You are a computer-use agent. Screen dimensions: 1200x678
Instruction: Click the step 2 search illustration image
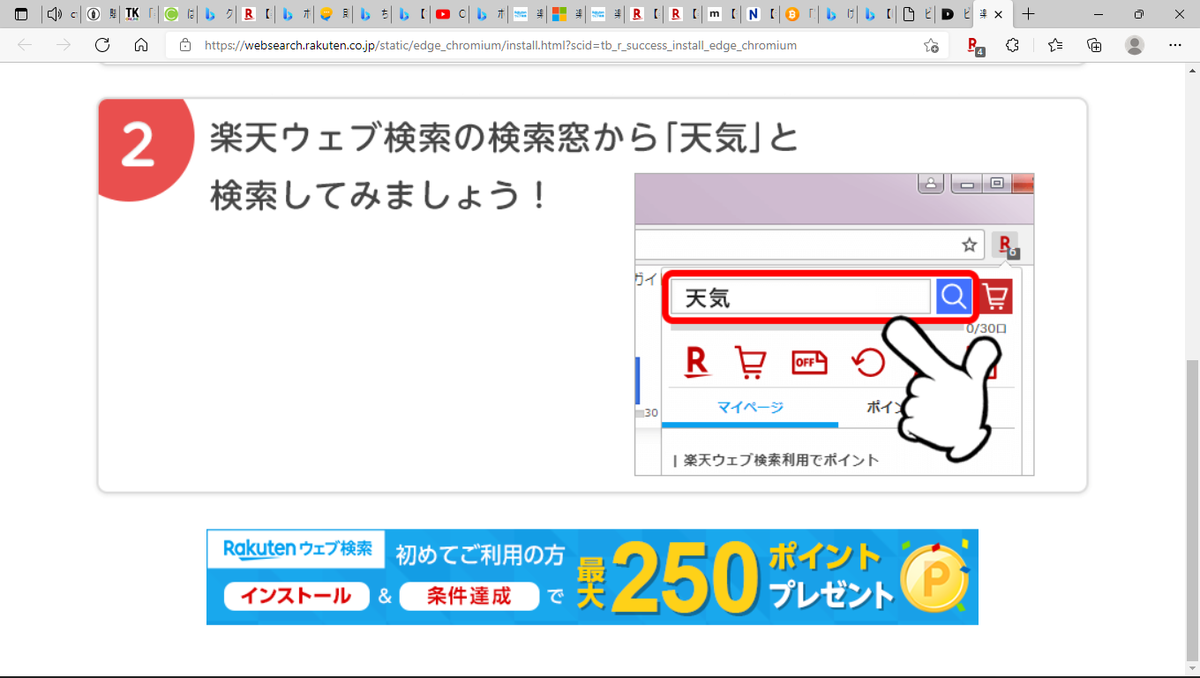pyautogui.click(x=834, y=324)
